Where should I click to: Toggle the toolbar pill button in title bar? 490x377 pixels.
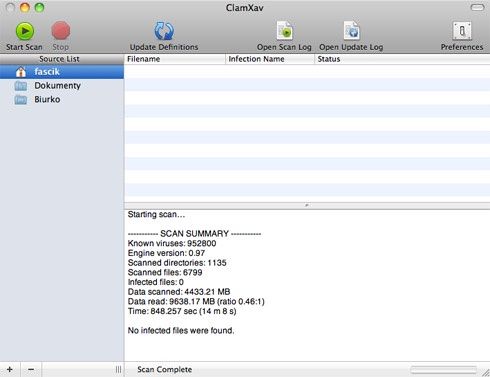[477, 7]
